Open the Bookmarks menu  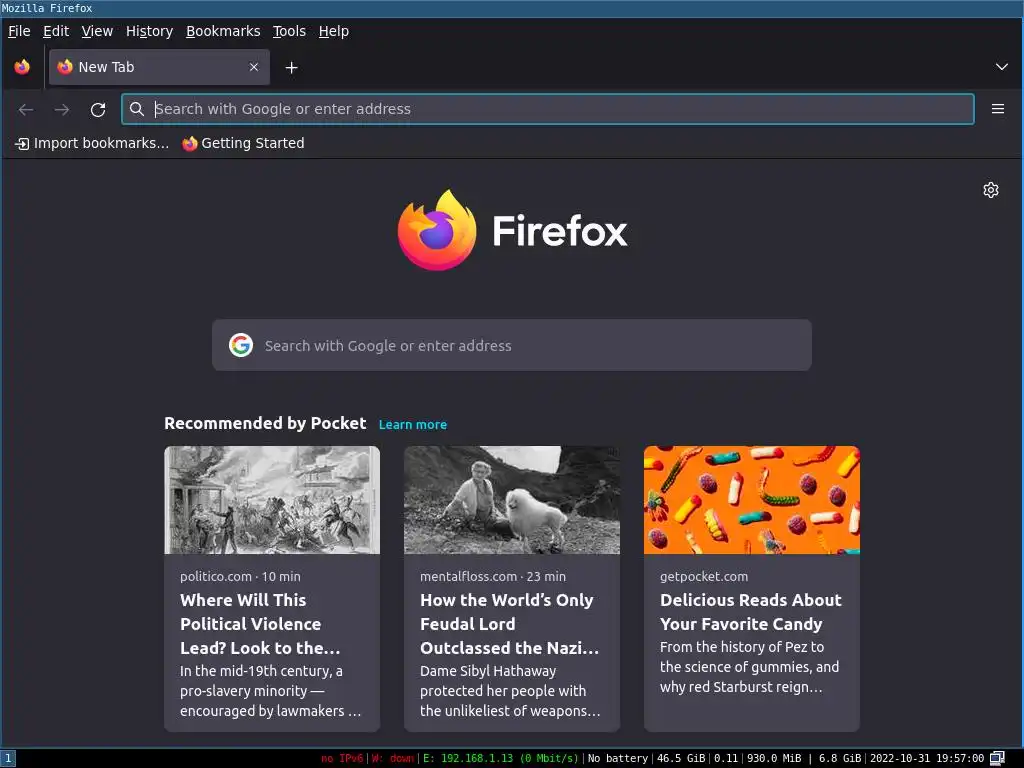tap(223, 31)
